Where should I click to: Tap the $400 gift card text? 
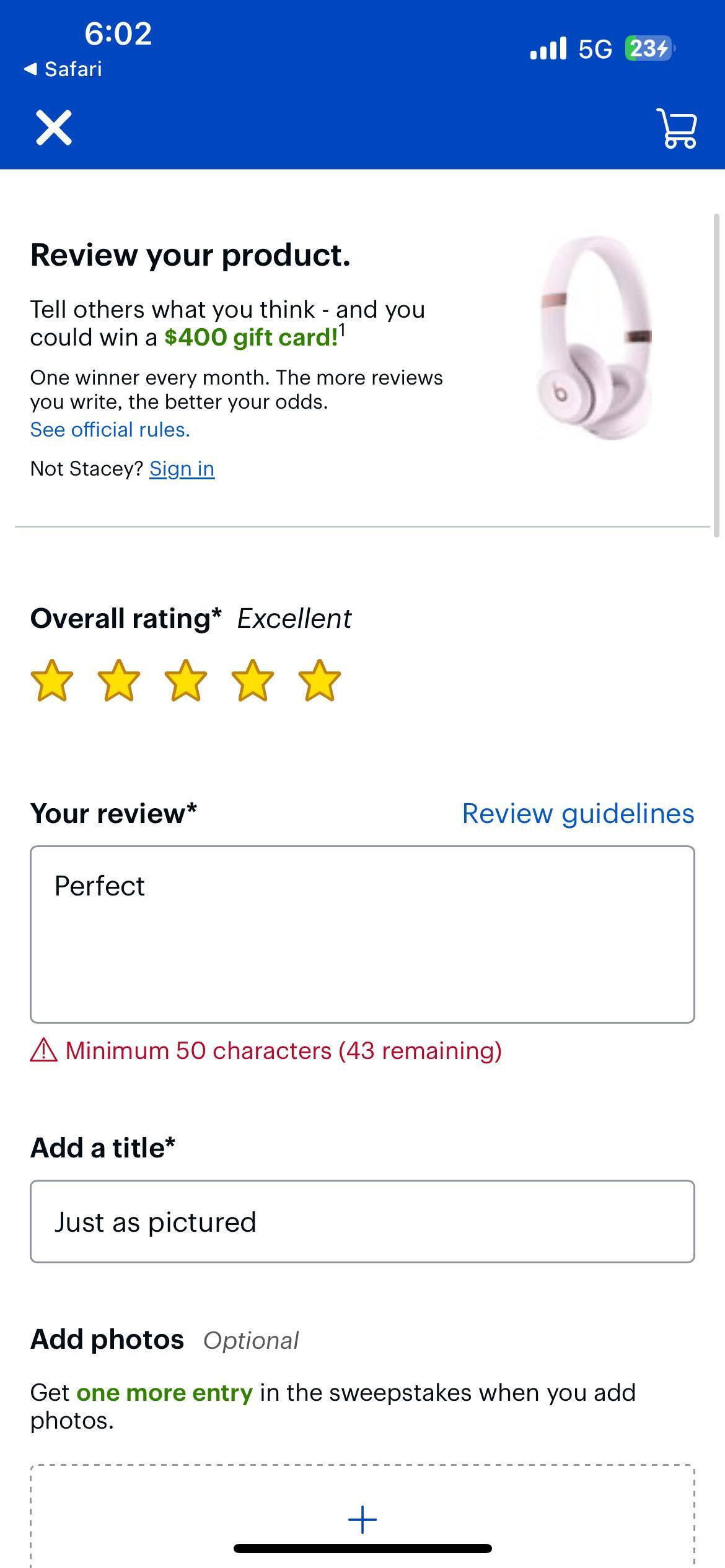point(252,338)
